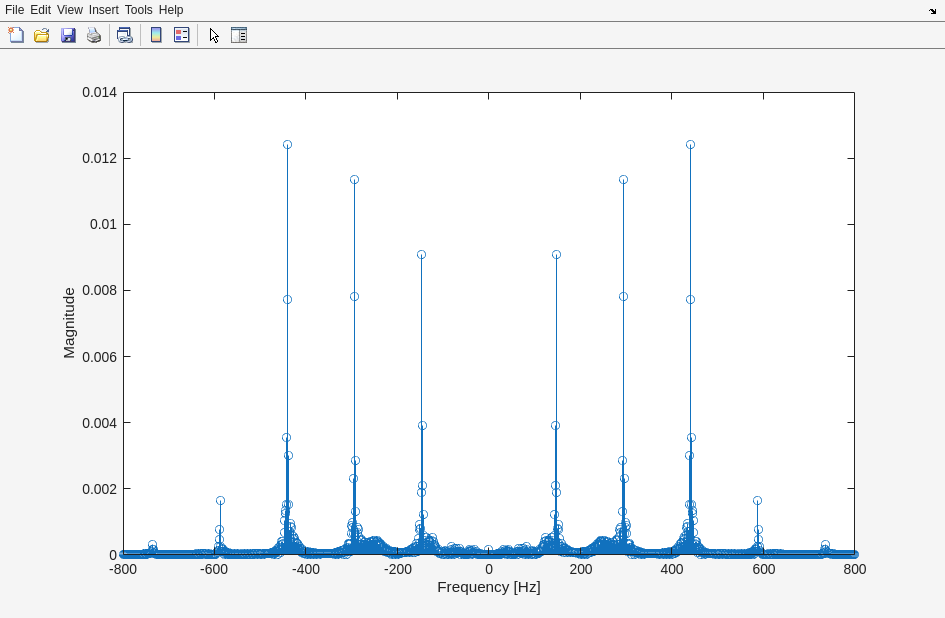Click the Link Plot toolbar icon

(x=124, y=35)
